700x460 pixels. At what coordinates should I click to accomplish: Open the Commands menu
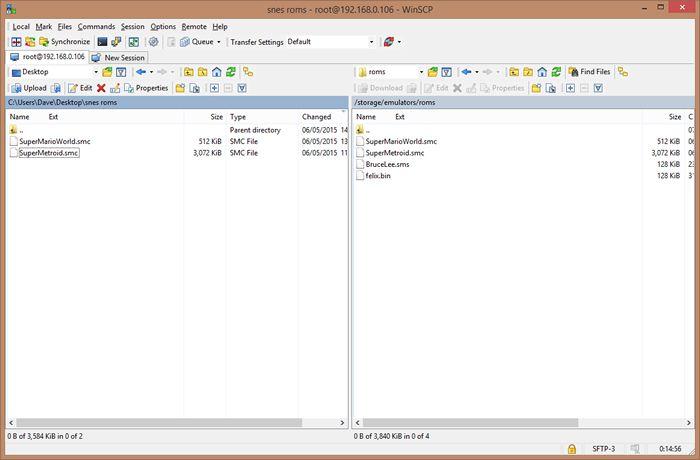click(96, 26)
